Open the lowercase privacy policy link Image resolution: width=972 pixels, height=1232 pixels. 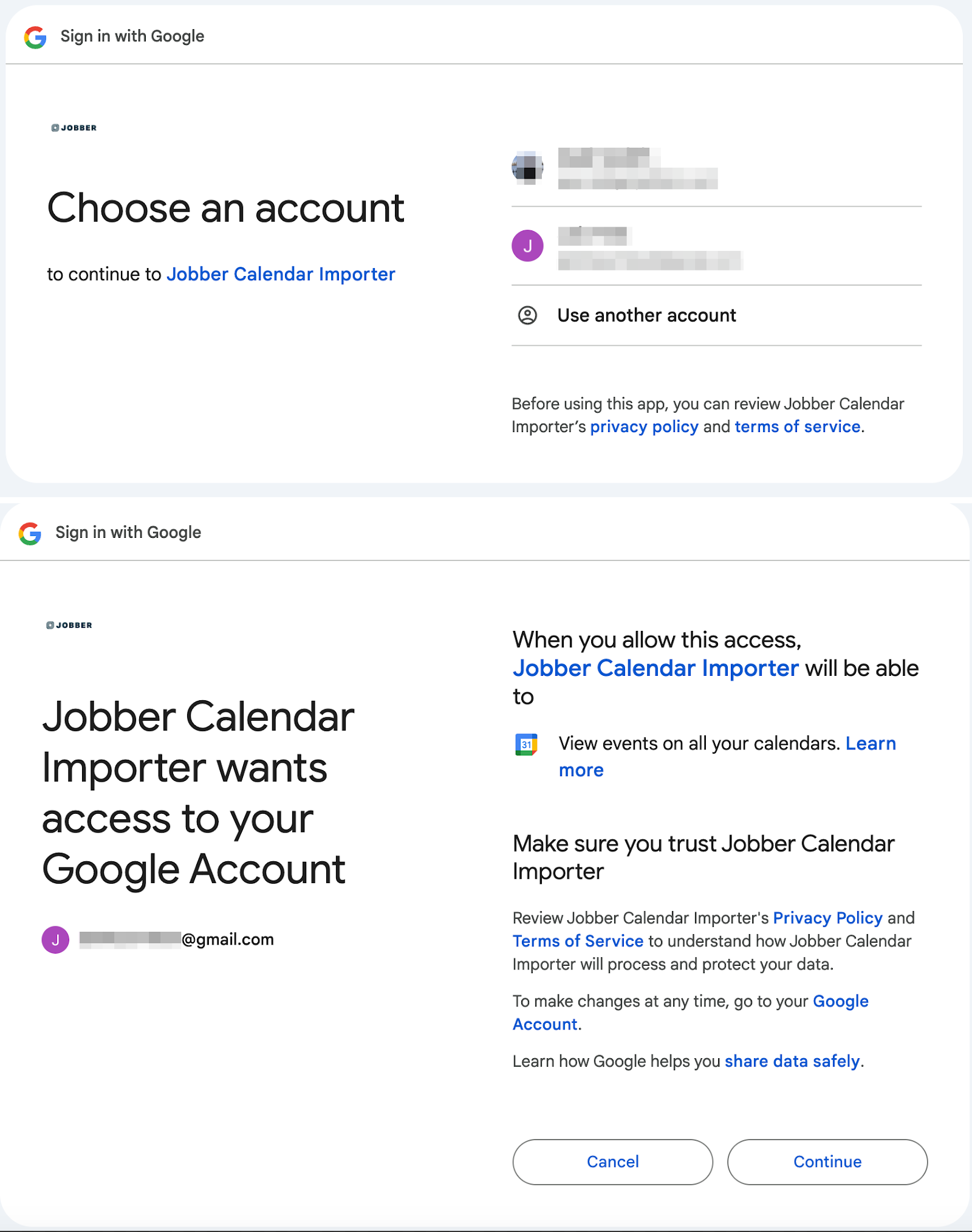[644, 427]
